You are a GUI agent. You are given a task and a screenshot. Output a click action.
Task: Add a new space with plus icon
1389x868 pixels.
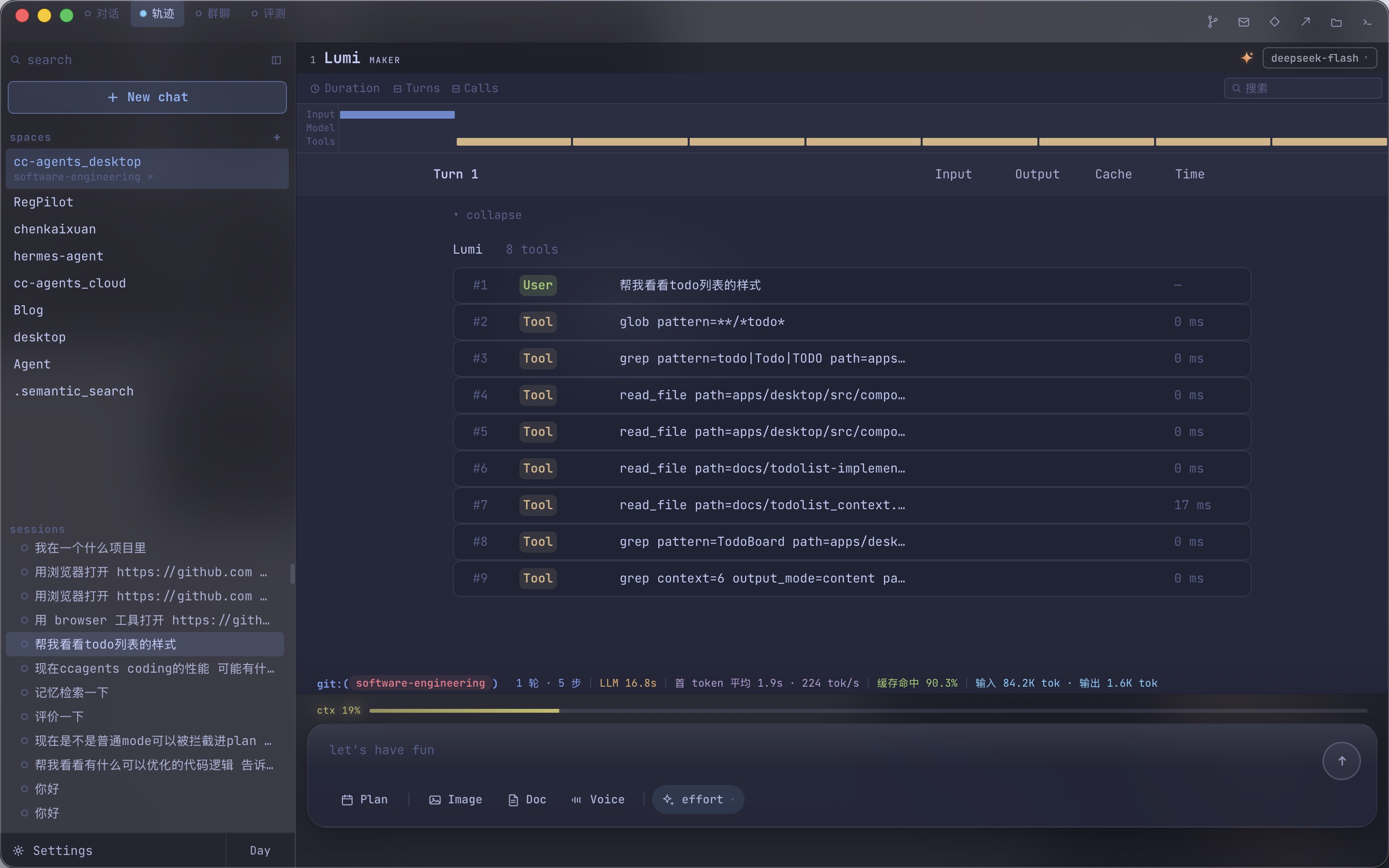277,137
